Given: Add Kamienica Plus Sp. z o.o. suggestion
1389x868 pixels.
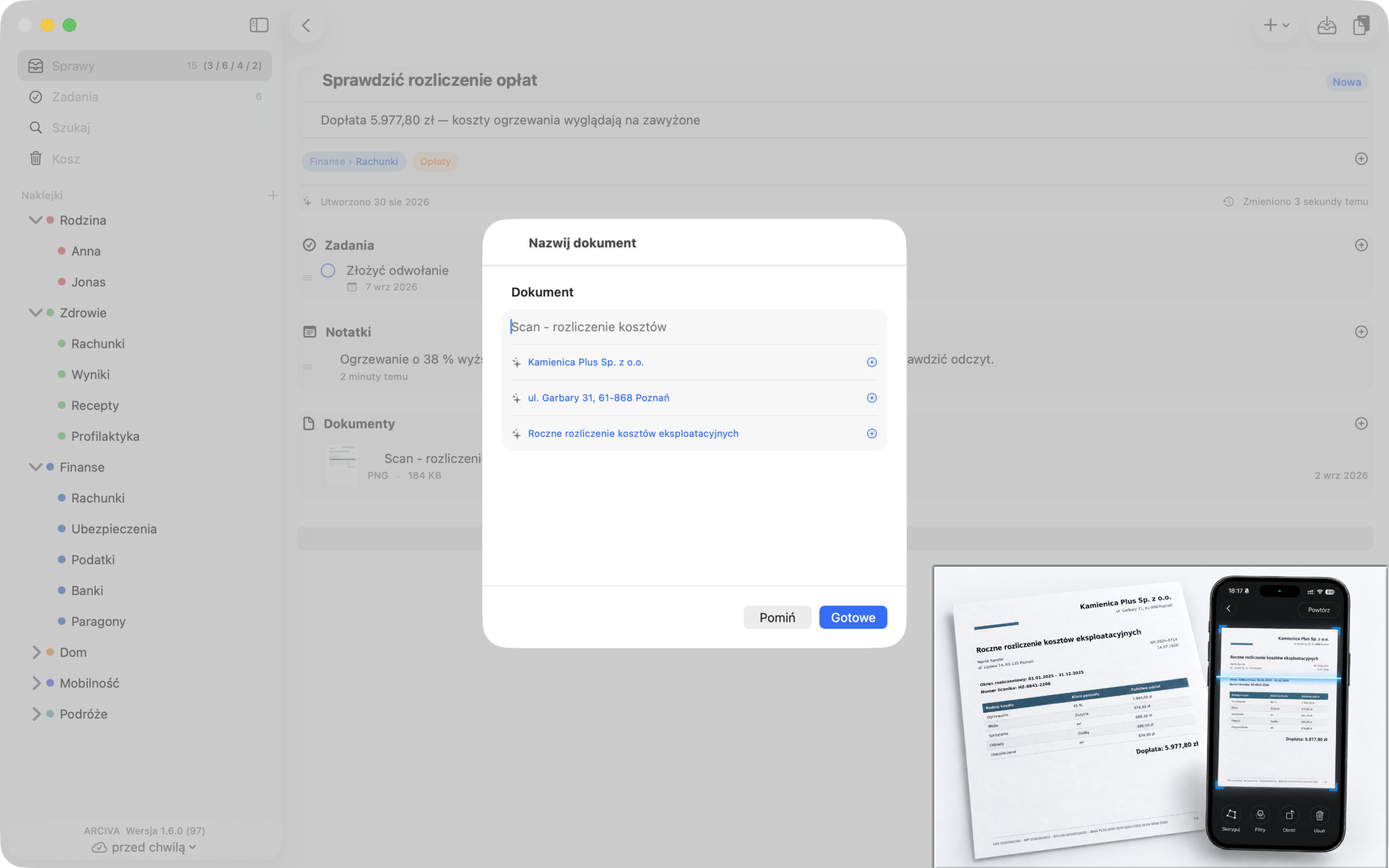Looking at the screenshot, I should click(x=871, y=362).
